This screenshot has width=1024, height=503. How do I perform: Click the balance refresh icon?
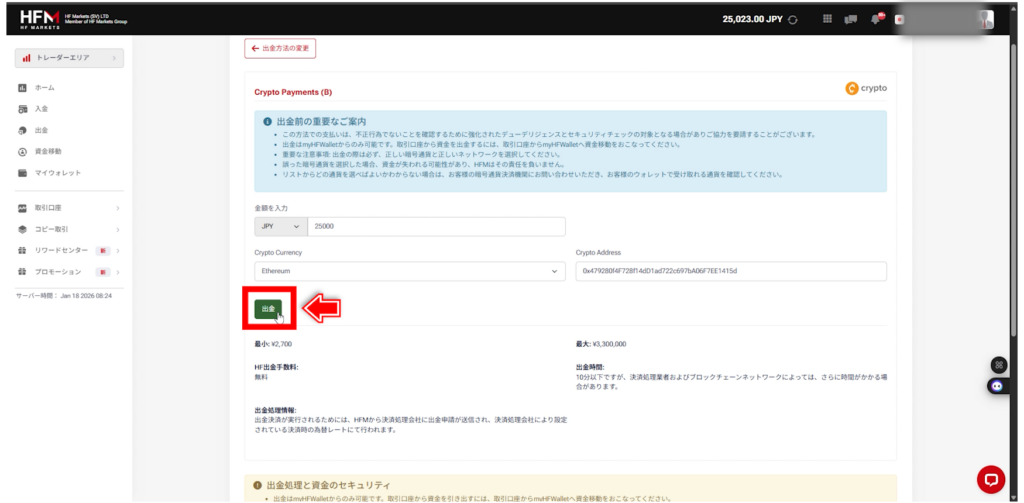793,19
